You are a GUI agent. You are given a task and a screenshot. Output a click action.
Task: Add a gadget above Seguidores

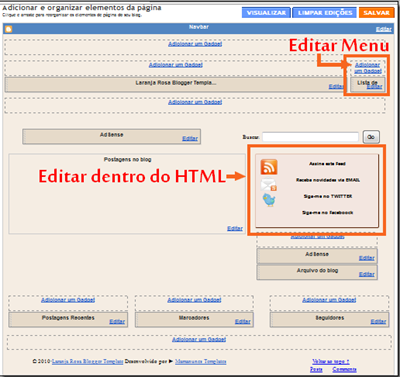tap(329, 300)
